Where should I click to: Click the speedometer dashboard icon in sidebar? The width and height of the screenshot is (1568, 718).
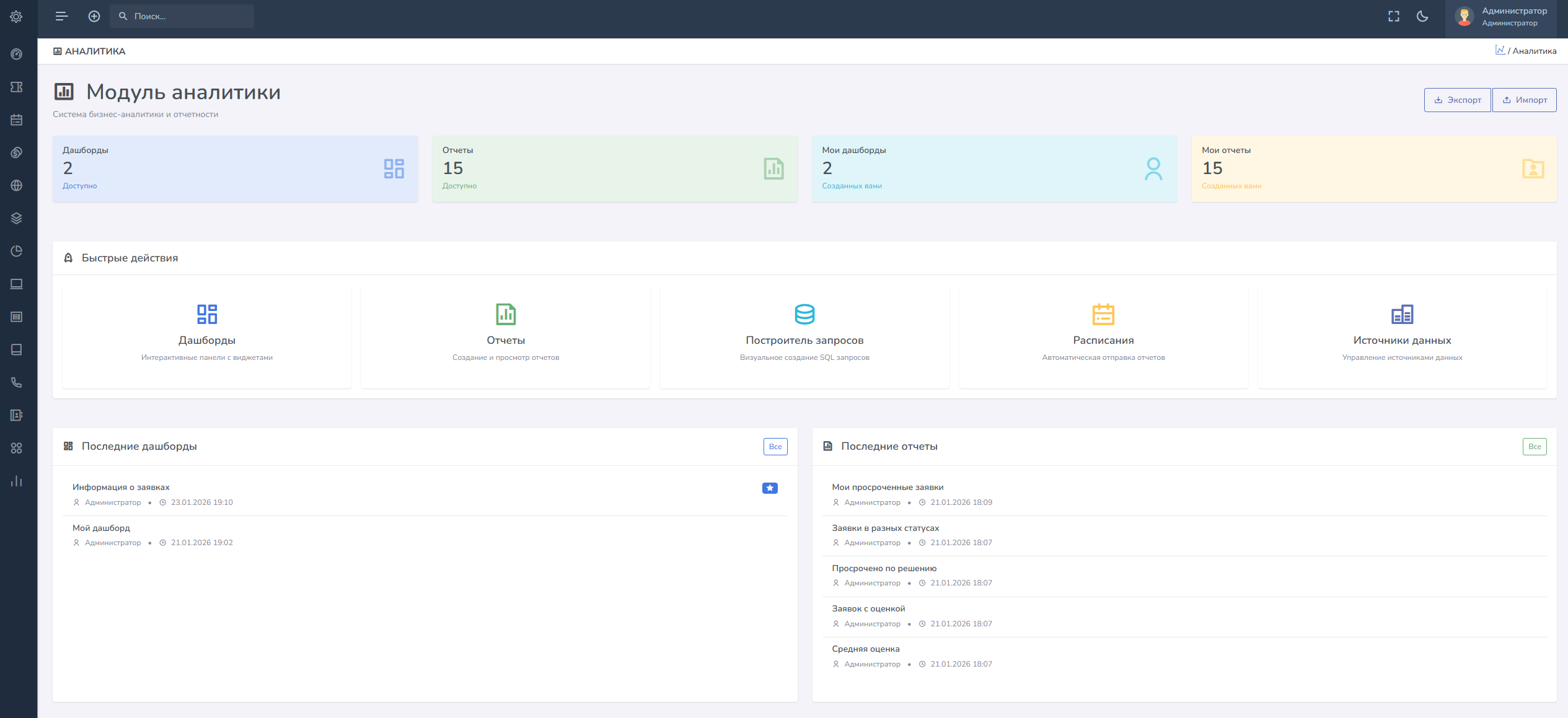(17, 55)
